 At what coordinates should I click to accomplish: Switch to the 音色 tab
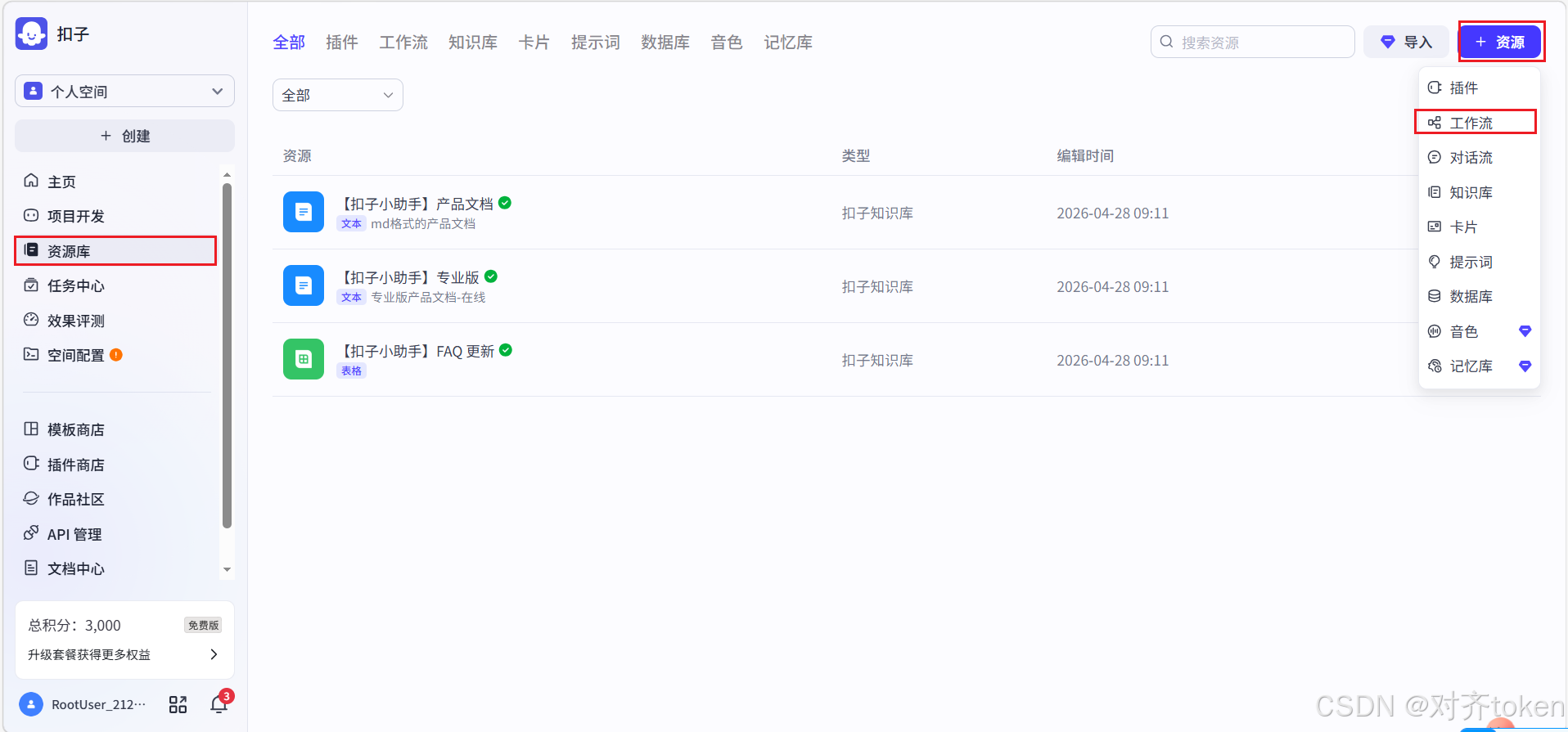[727, 42]
